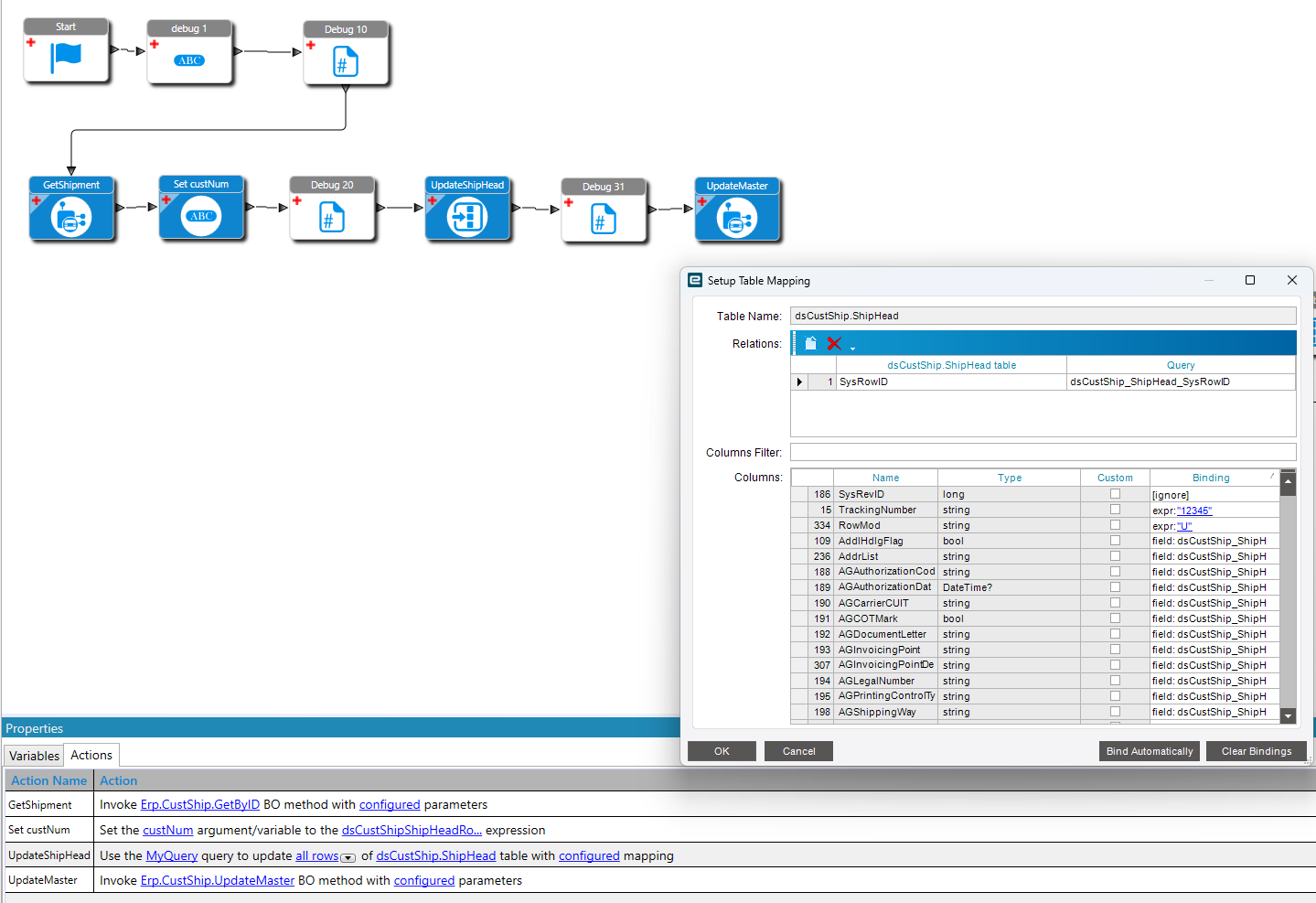Screen dimensions: 1316x903
Task: Toggle Custom checkbox for AGCOTMark
Action: pyautogui.click(x=1115, y=618)
